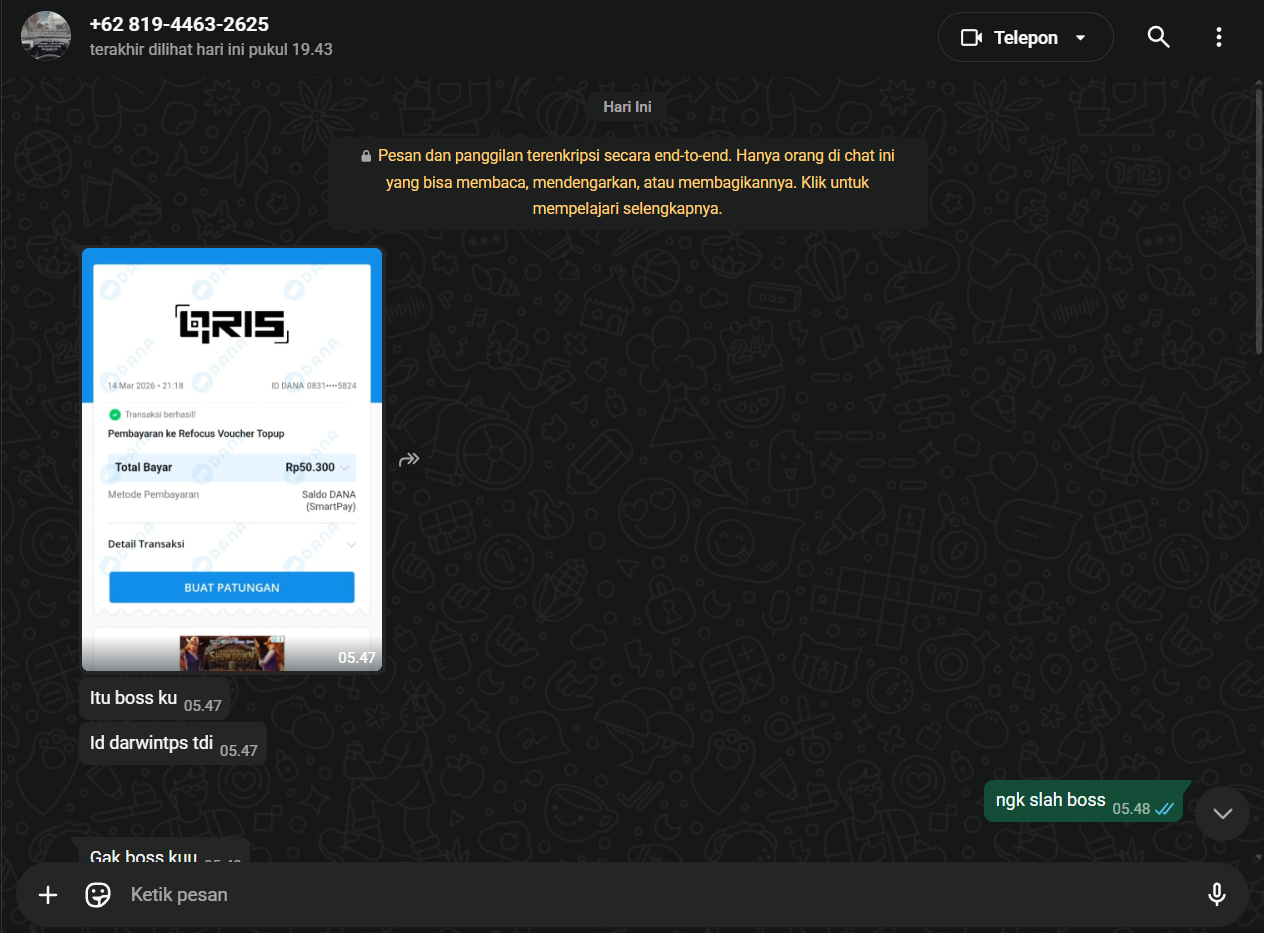Click the read receipt checkmarks at 05.48
Image resolution: width=1264 pixels, height=933 pixels.
click(1164, 809)
